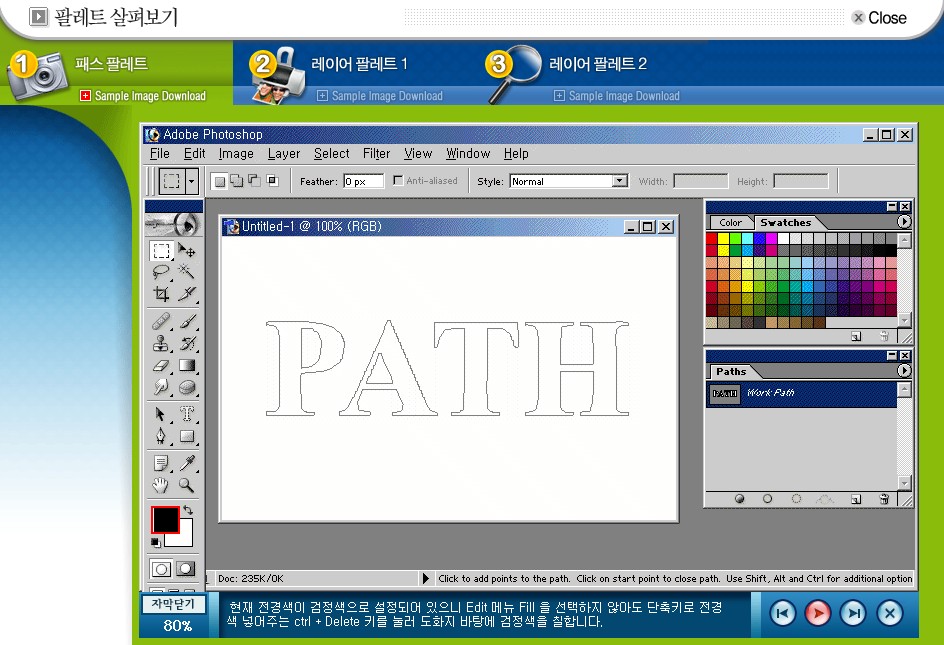Select the Smudge tool
Viewport: 944px width, 645px height.
[161, 387]
